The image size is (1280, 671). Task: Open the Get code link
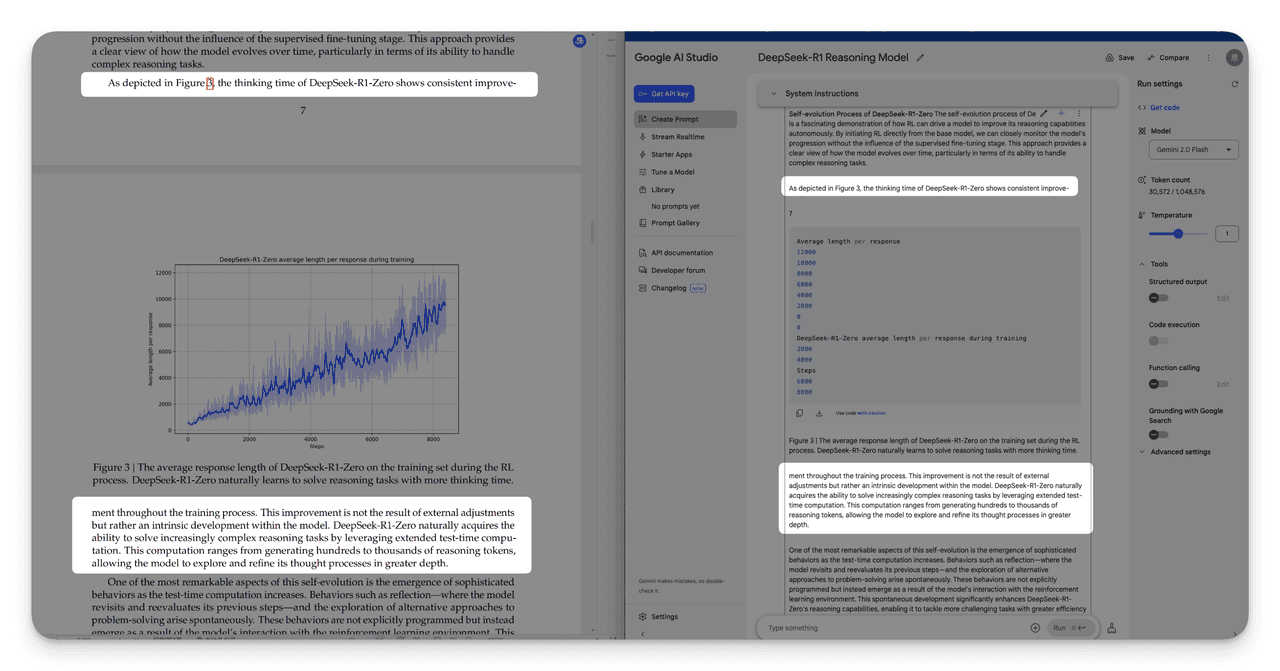1164,108
